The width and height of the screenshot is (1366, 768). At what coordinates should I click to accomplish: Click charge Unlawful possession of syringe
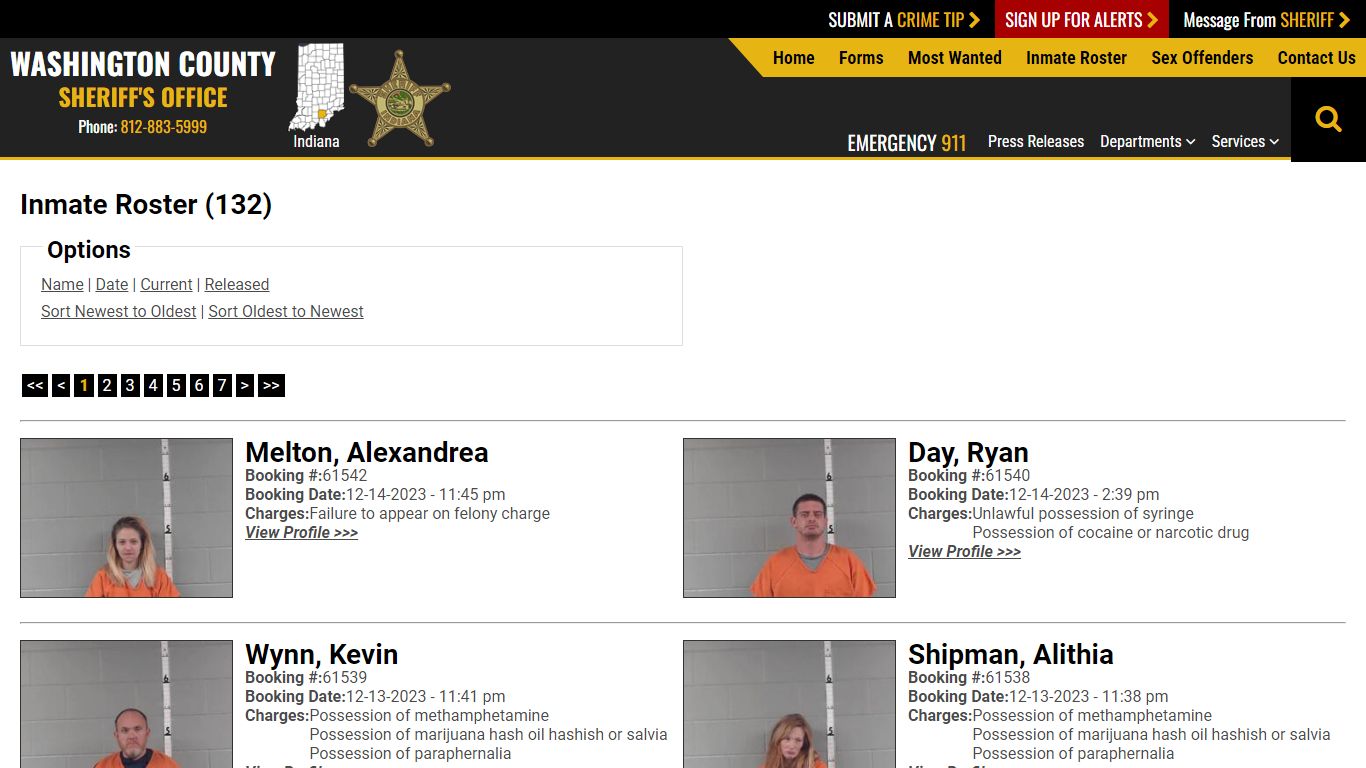pos(1083,514)
